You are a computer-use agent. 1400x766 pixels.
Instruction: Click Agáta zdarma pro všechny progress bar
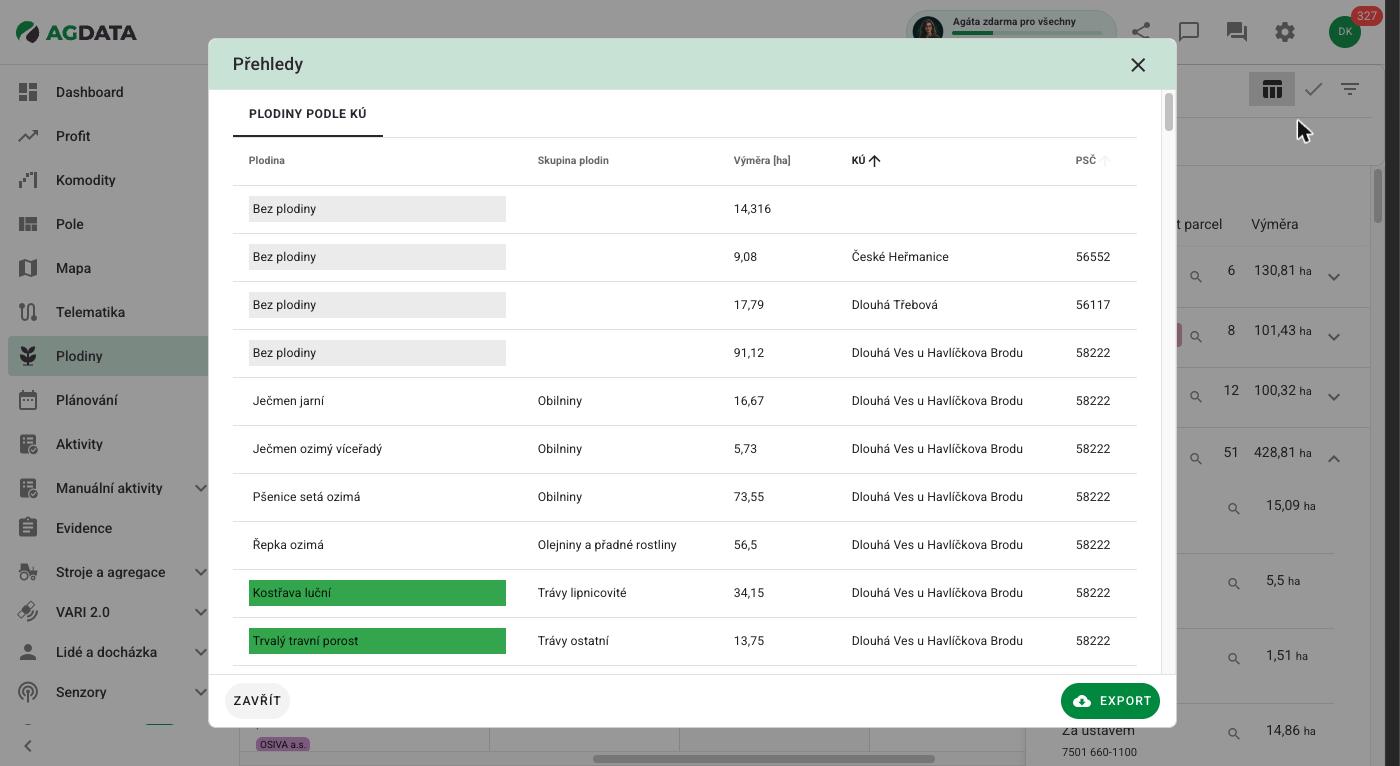[x=1027, y=33]
